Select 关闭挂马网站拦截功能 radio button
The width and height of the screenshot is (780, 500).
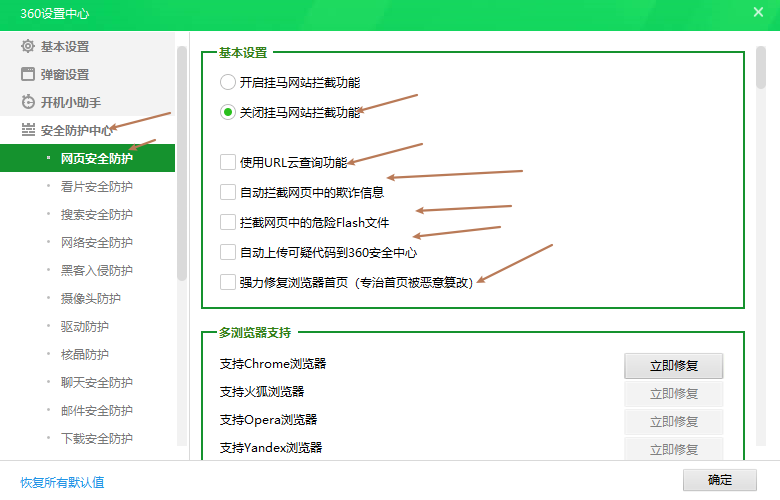[228, 112]
